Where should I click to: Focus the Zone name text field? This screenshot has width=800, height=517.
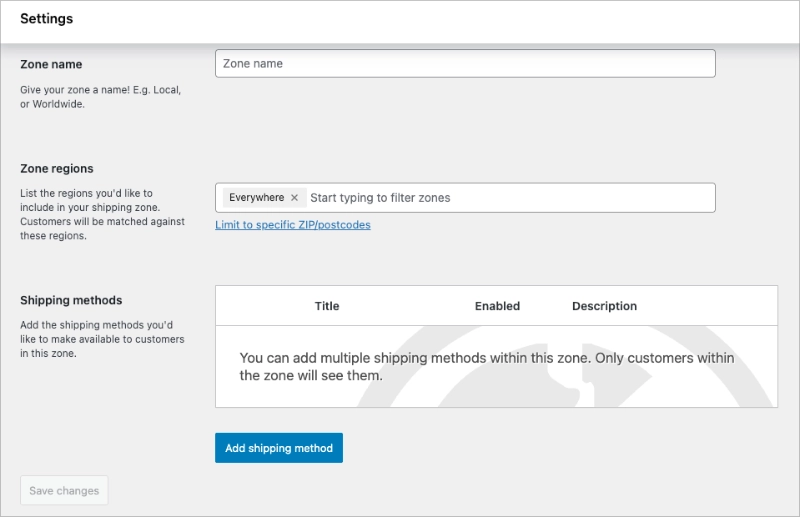coord(465,64)
